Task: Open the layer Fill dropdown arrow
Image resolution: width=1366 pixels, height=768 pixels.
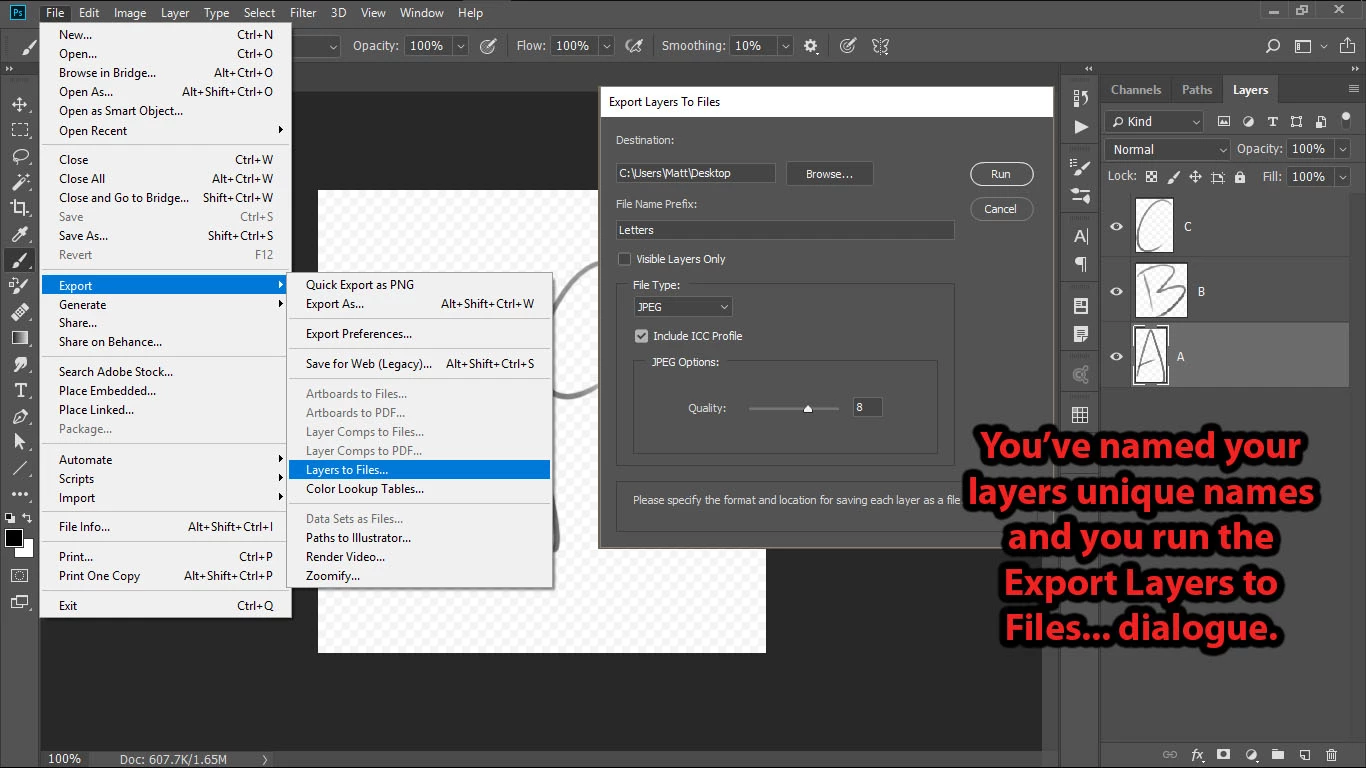Action: point(1342,177)
